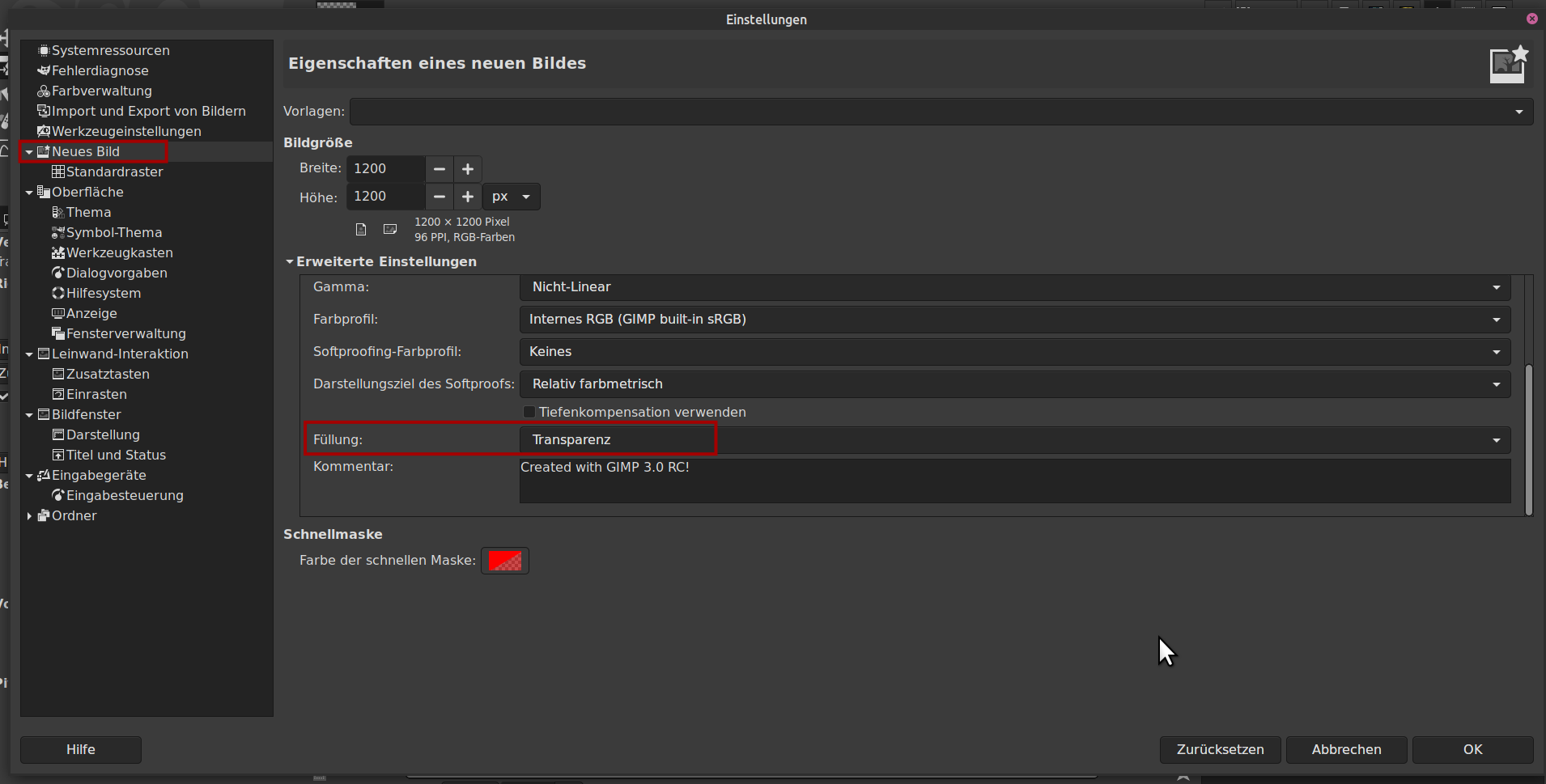Close the Einstellungen dialog

click(1531, 19)
